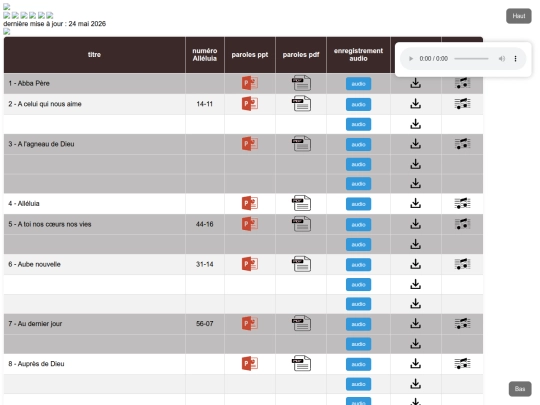Open sheet music for Au dernier jour
The width and height of the screenshot is (540, 405).
[x=463, y=323]
